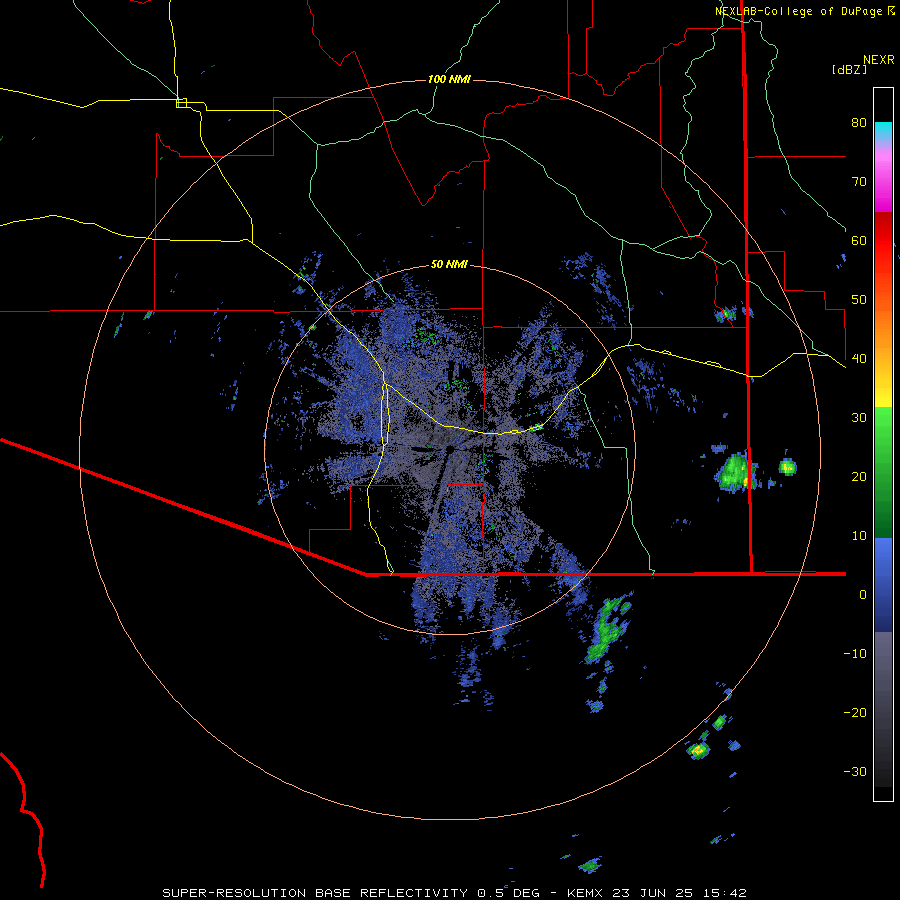Click the green segment of the color bar
Screen dimensions: 900x900
[x=883, y=472]
